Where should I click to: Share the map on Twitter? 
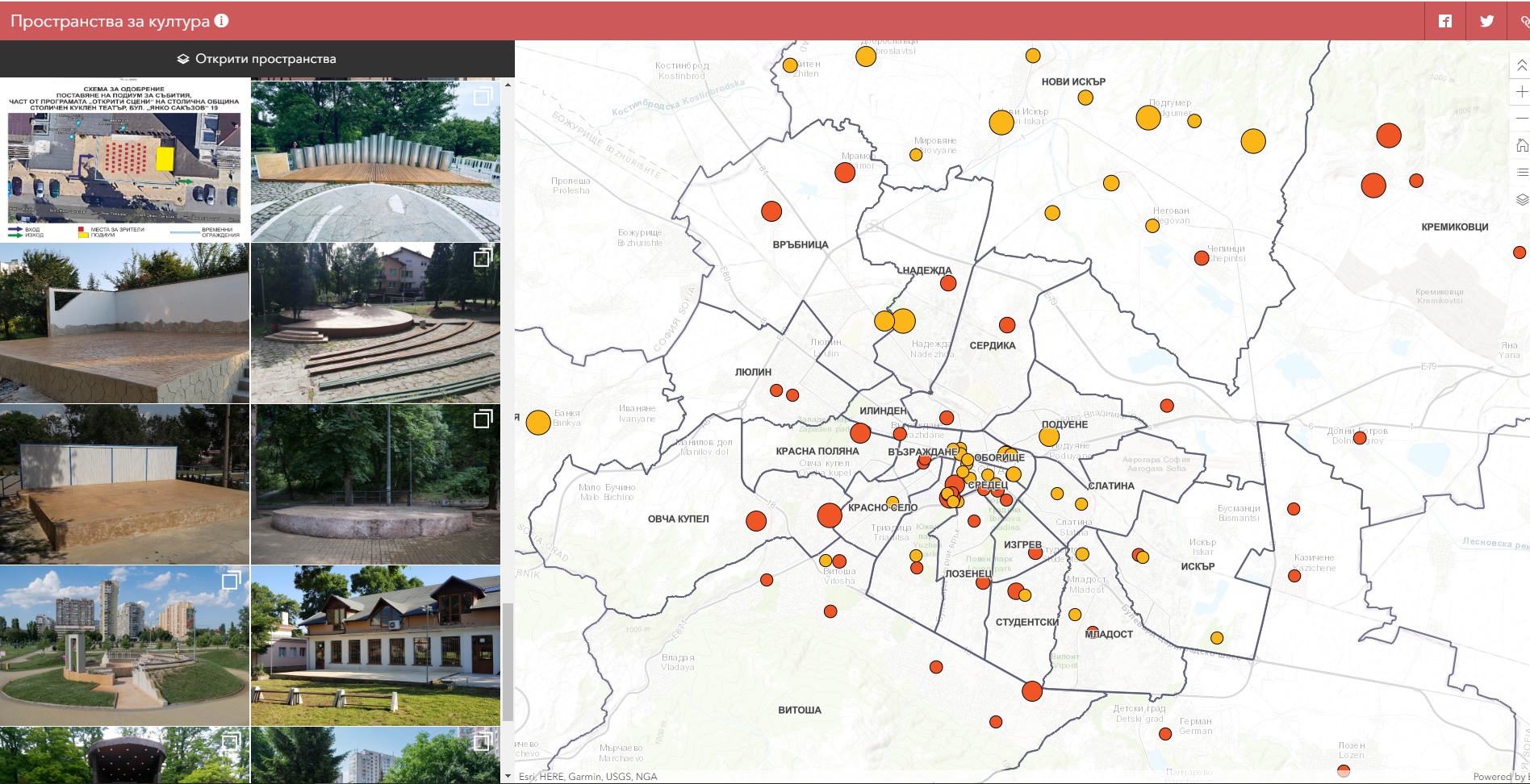point(1486,21)
